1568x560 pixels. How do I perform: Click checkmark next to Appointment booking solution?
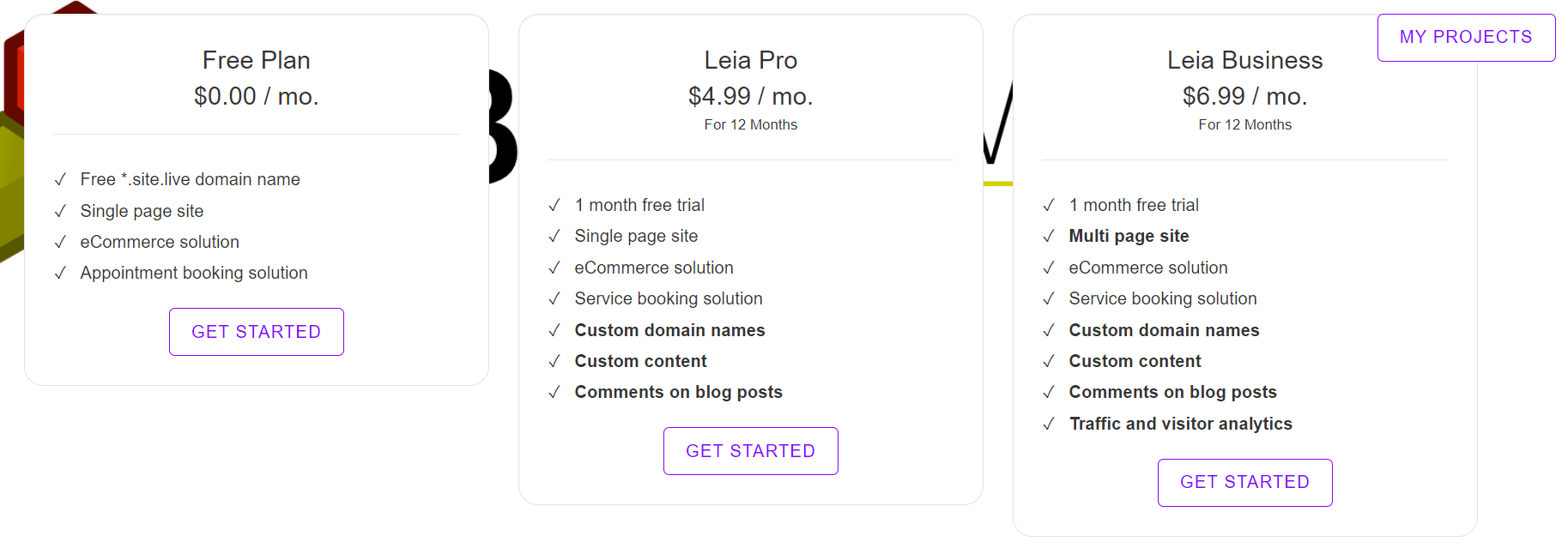tap(60, 273)
